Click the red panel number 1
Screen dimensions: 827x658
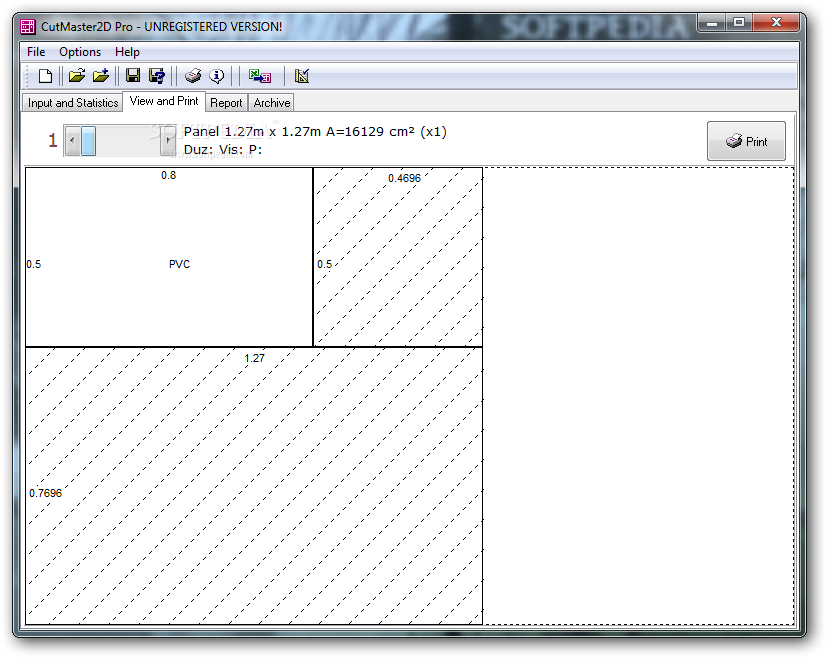[x=53, y=140]
